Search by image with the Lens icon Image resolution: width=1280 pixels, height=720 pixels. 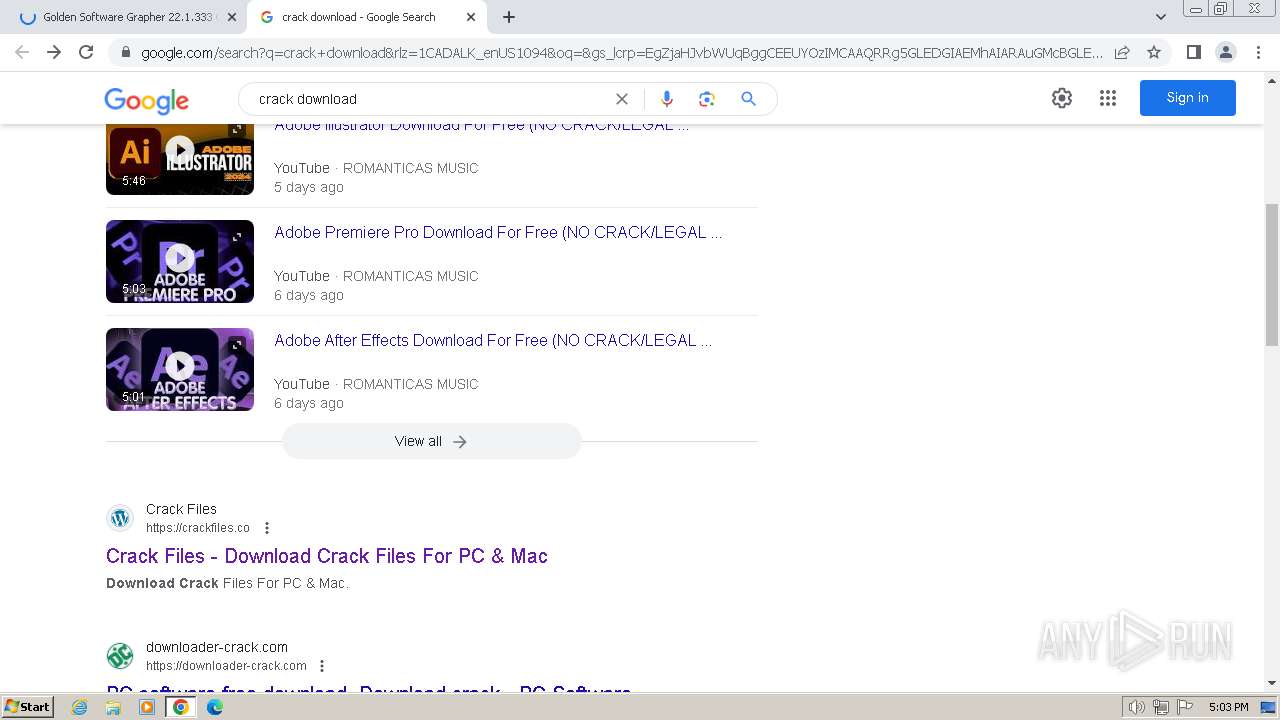point(707,99)
